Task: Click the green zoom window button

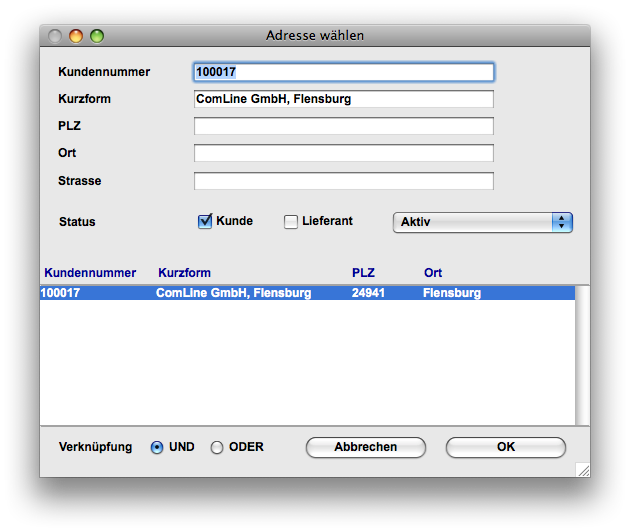Action: pos(97,36)
